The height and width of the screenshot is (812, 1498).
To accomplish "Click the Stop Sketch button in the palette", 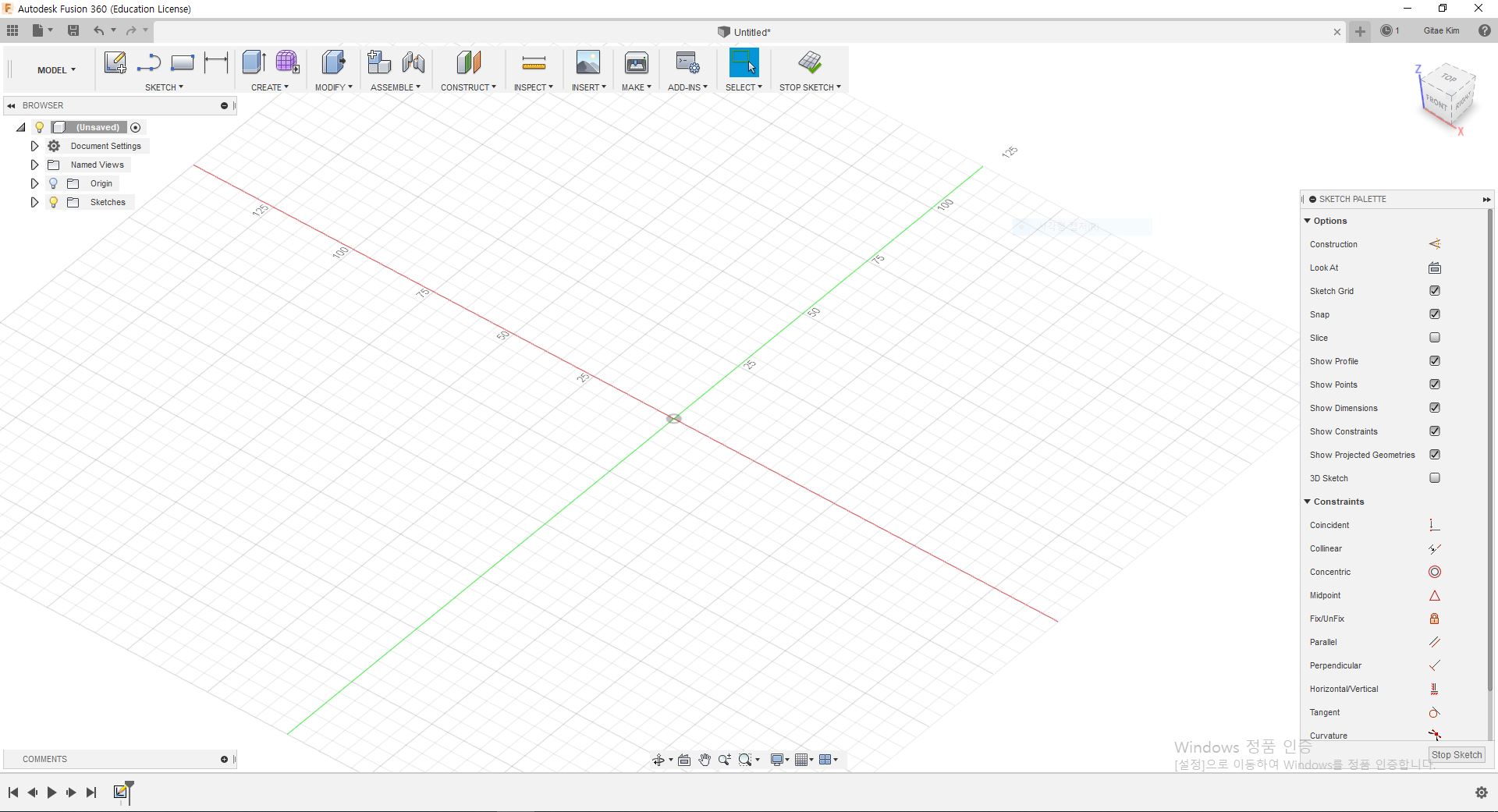I will click(1457, 755).
